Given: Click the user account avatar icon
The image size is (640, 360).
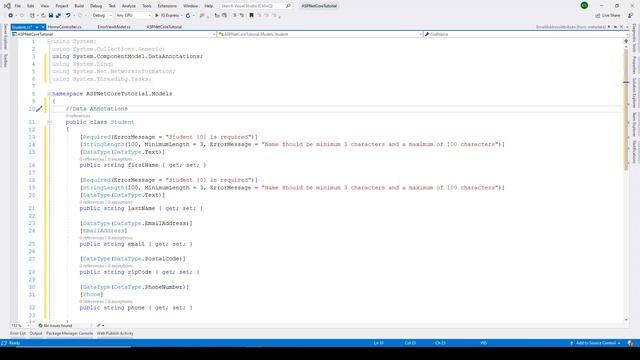Looking at the screenshot, I should (584, 5).
